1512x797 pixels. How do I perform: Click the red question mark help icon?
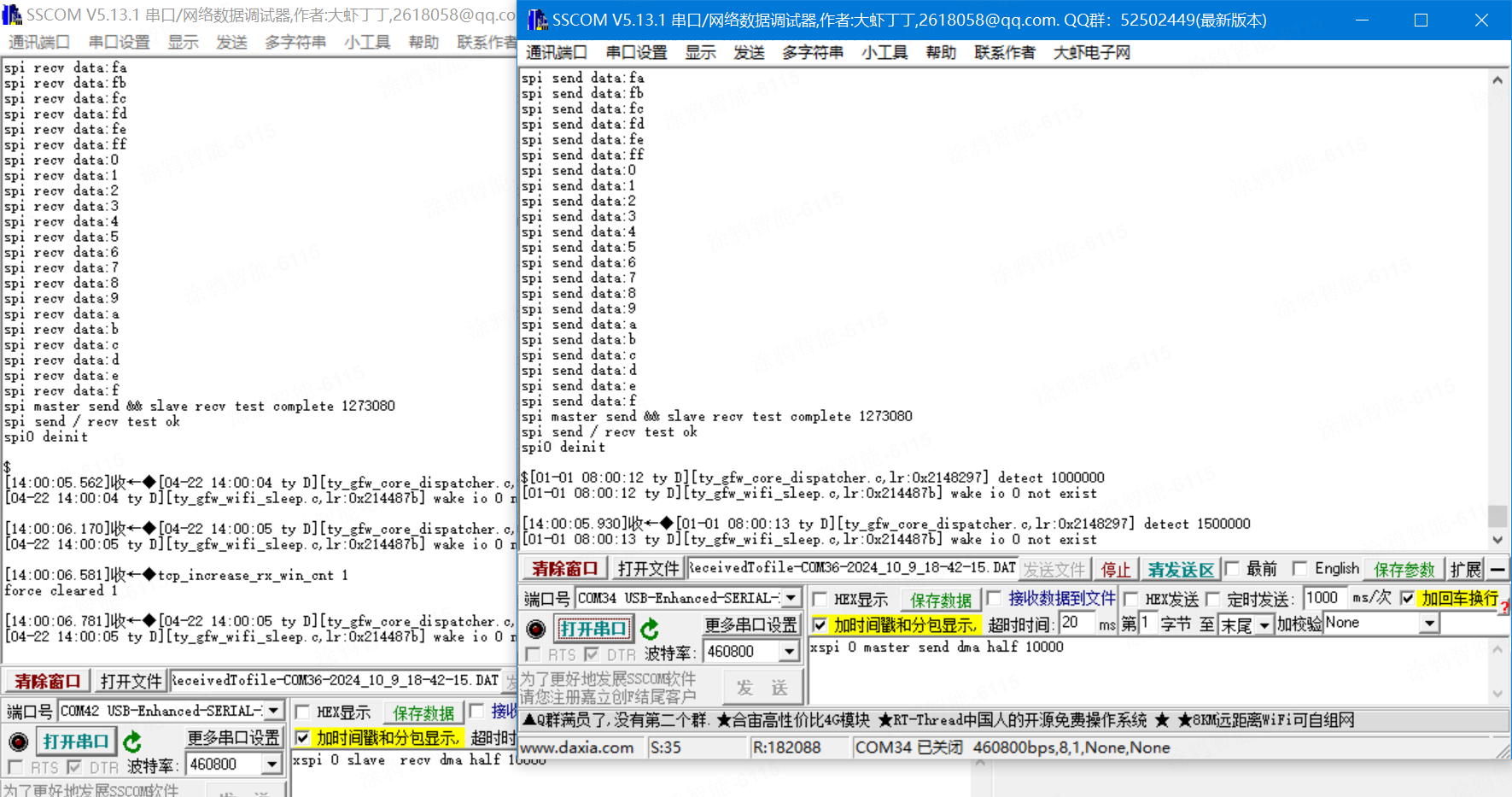(x=1504, y=607)
